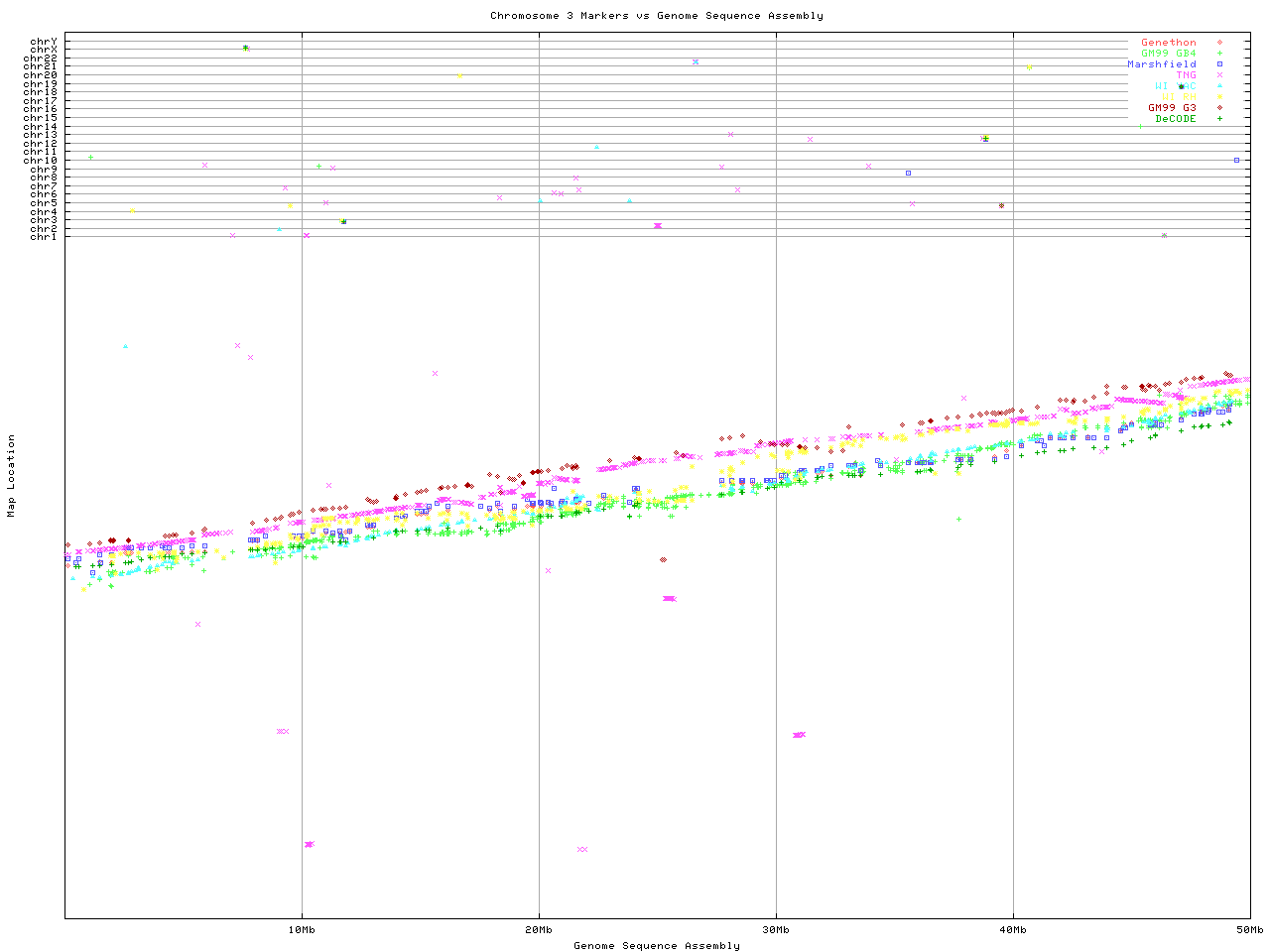
Task: Select the Marshfield legend label
Action: coord(1162,64)
